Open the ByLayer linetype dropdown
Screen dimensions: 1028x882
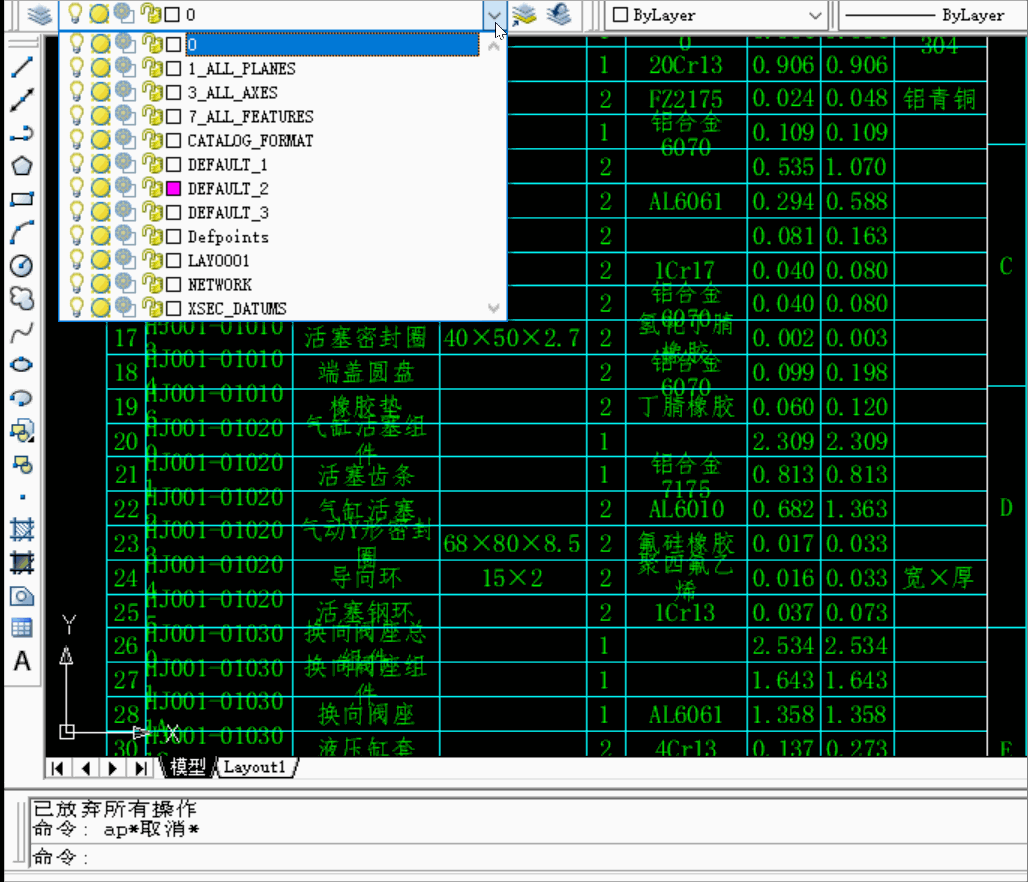point(932,15)
